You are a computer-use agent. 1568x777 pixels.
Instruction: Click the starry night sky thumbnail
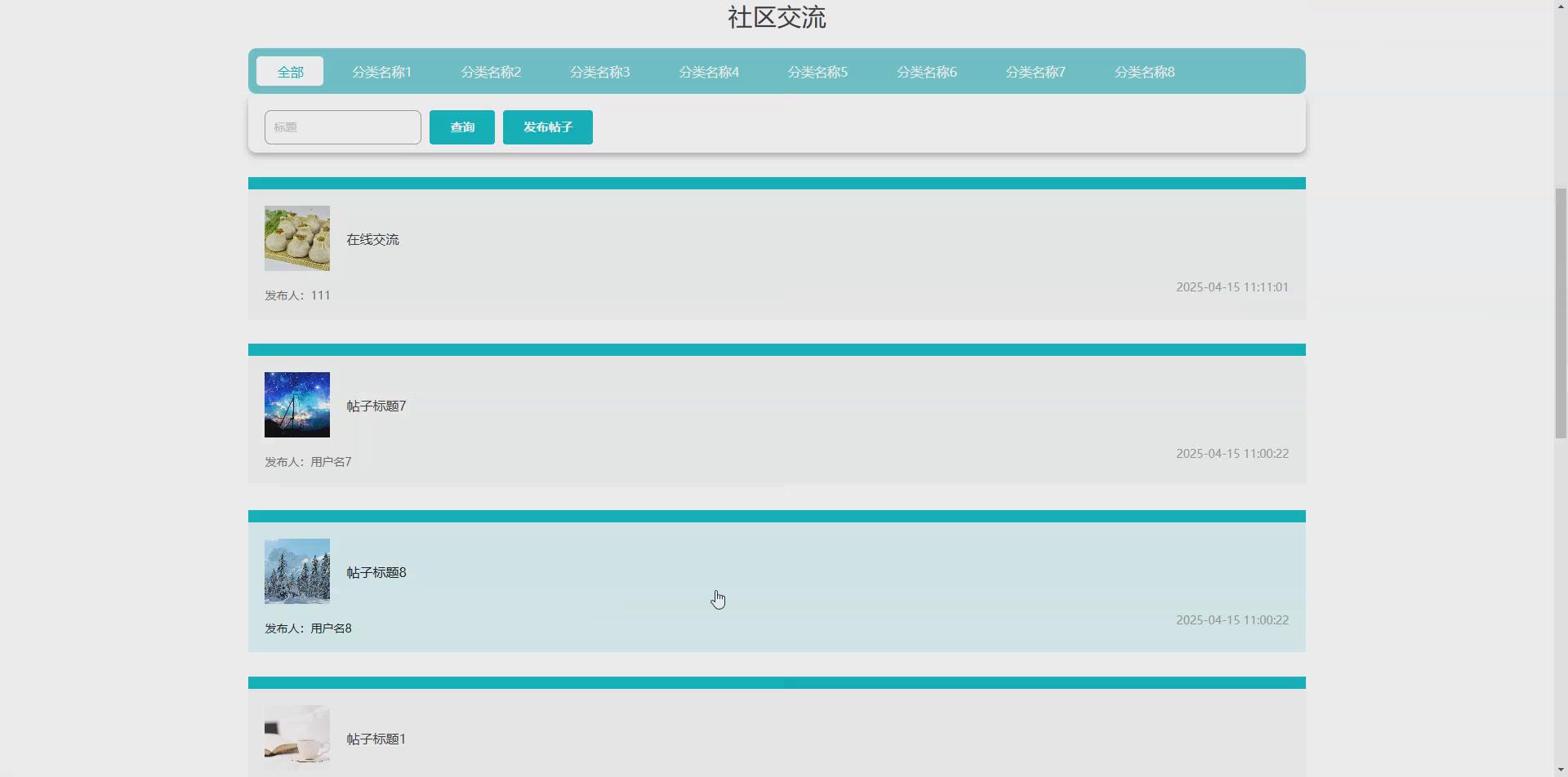click(297, 405)
